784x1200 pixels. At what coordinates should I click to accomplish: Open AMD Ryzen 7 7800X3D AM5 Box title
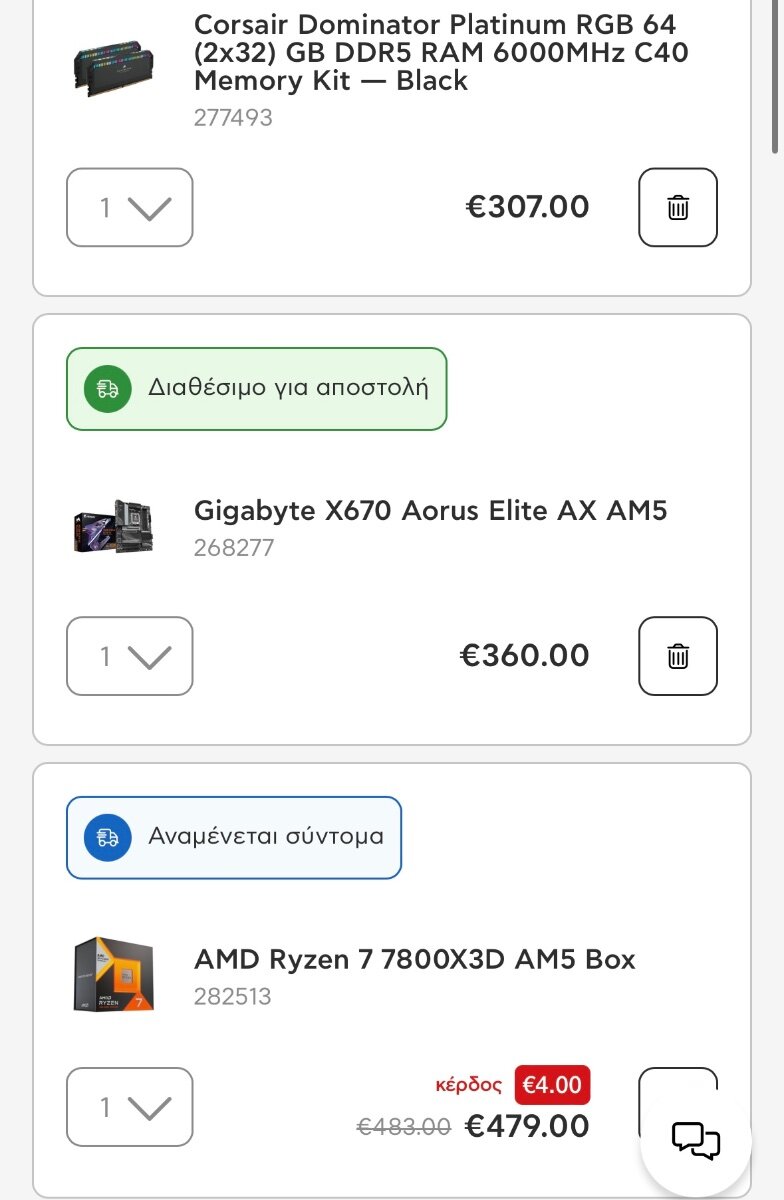[x=415, y=960]
